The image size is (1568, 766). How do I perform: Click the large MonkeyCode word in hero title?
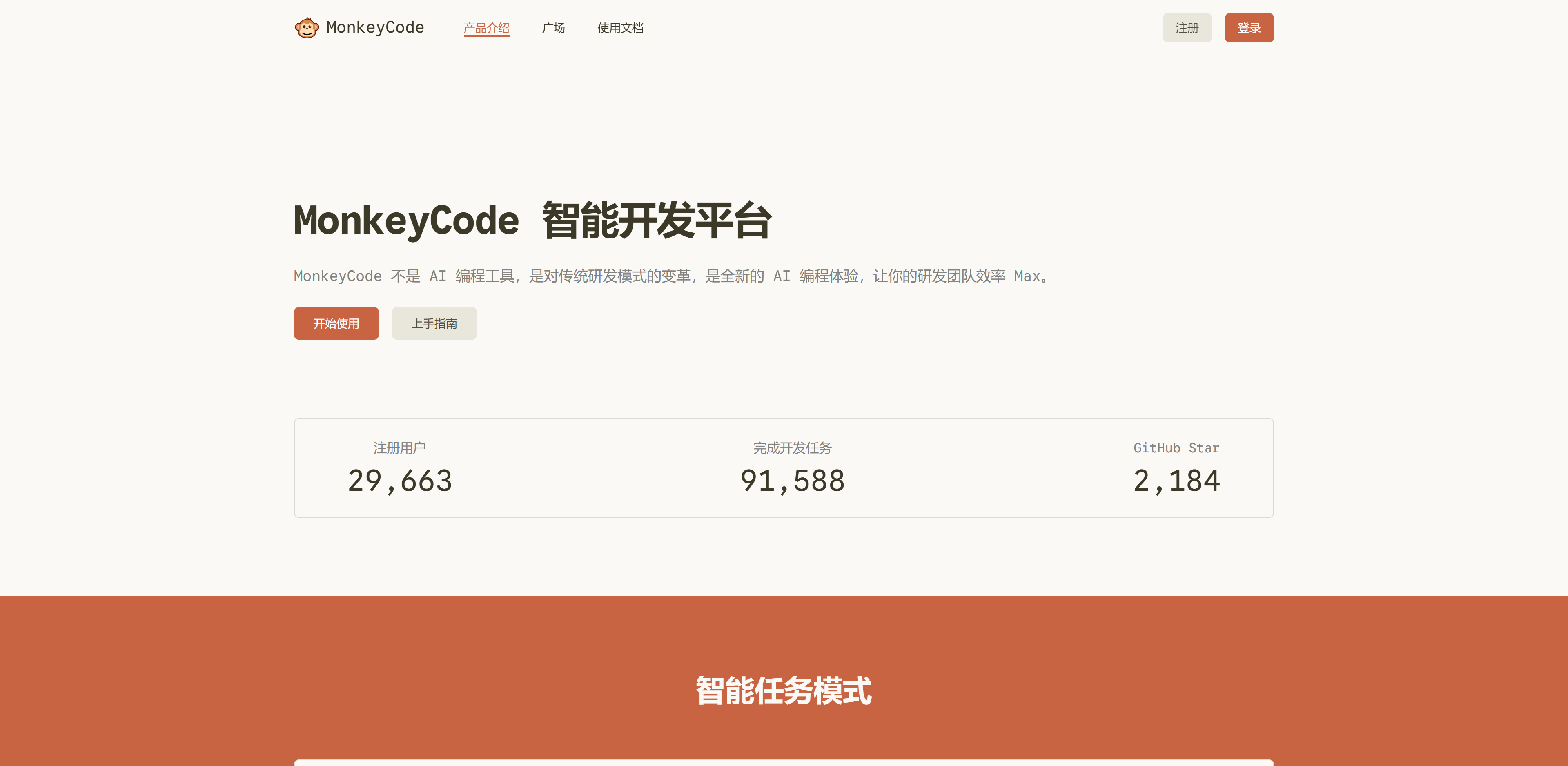(406, 220)
